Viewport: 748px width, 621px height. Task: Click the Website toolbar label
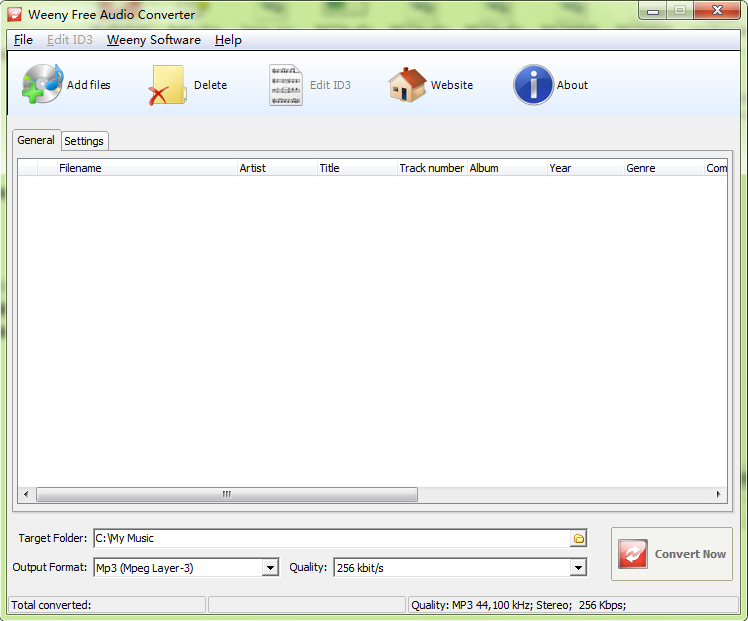coord(452,85)
